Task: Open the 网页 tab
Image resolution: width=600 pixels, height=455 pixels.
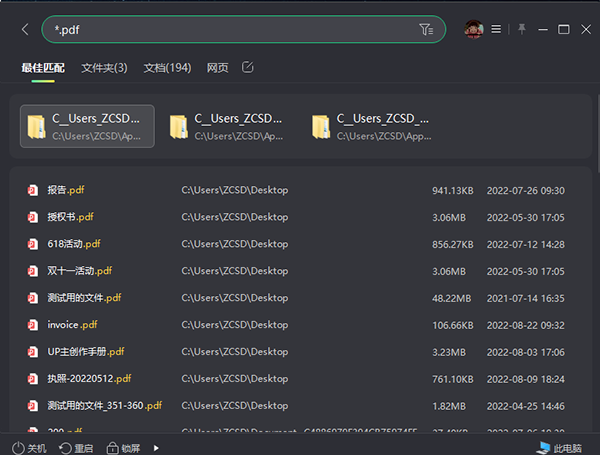Action: click(217, 68)
